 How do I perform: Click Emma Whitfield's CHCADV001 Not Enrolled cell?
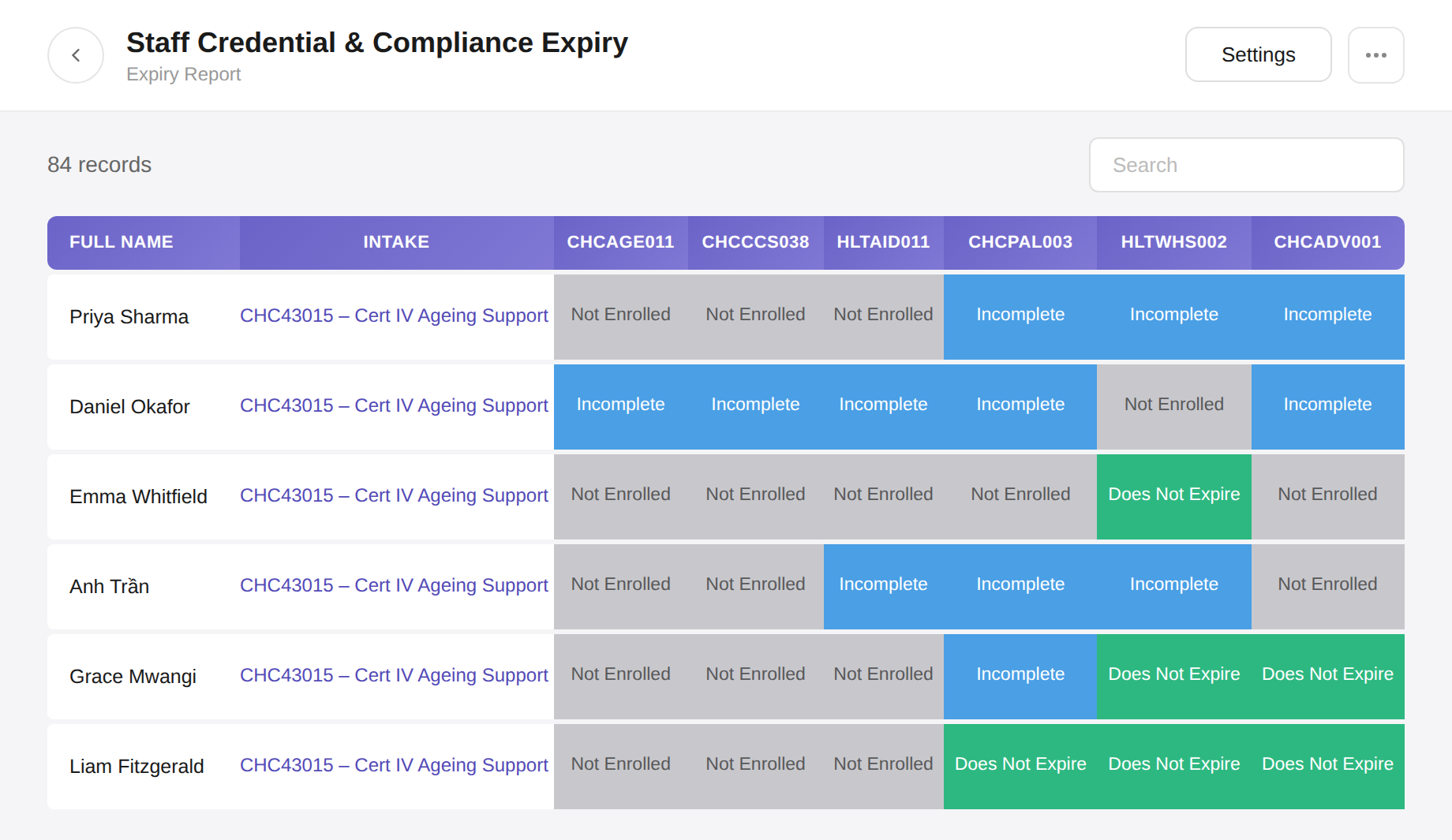1327,497
